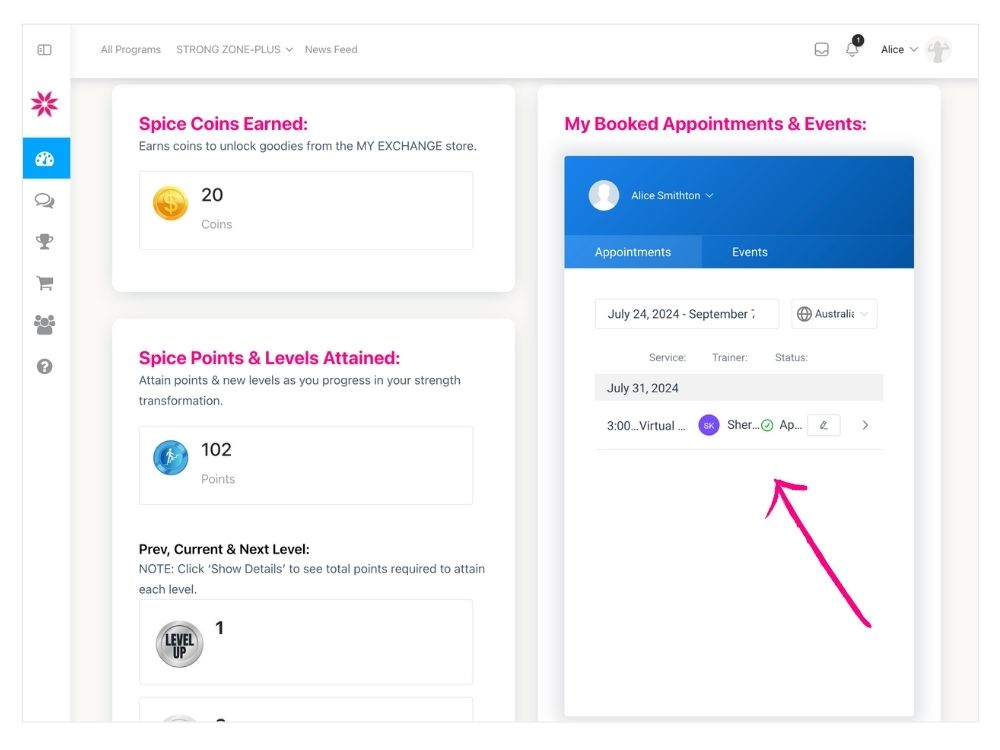Open the trophy achievements icon
This screenshot has width=1000, height=750.
click(45, 242)
